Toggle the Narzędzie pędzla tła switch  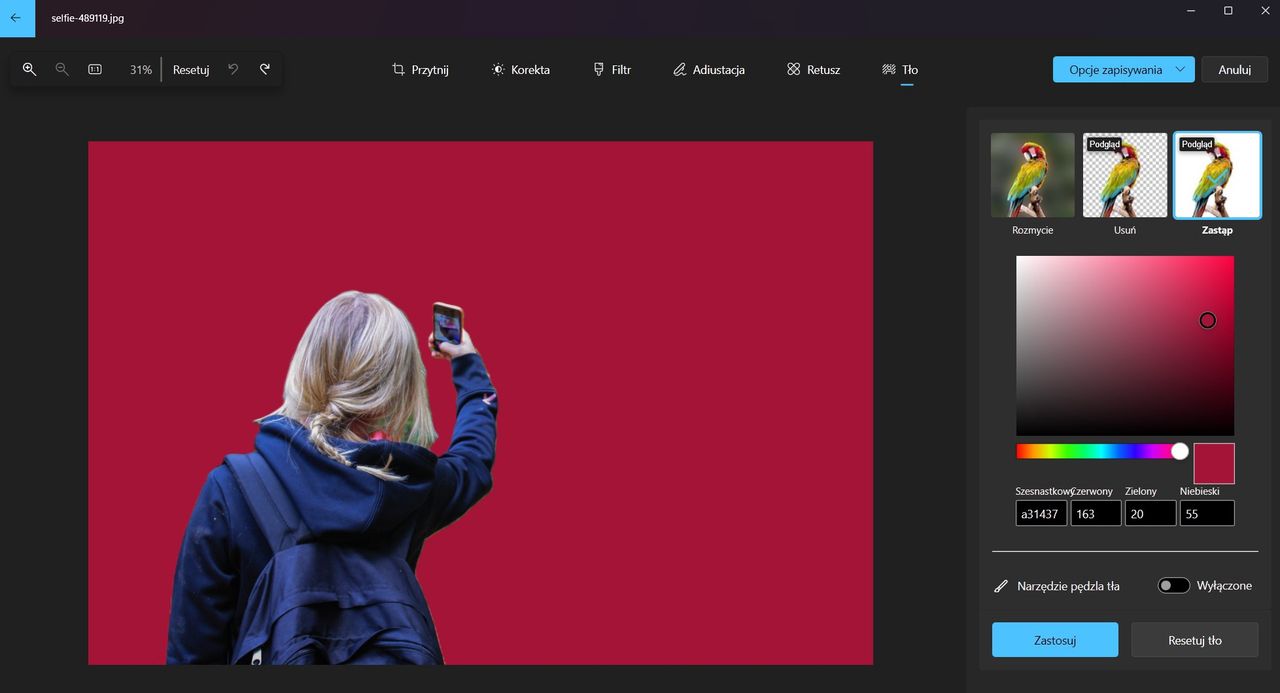[1174, 586]
